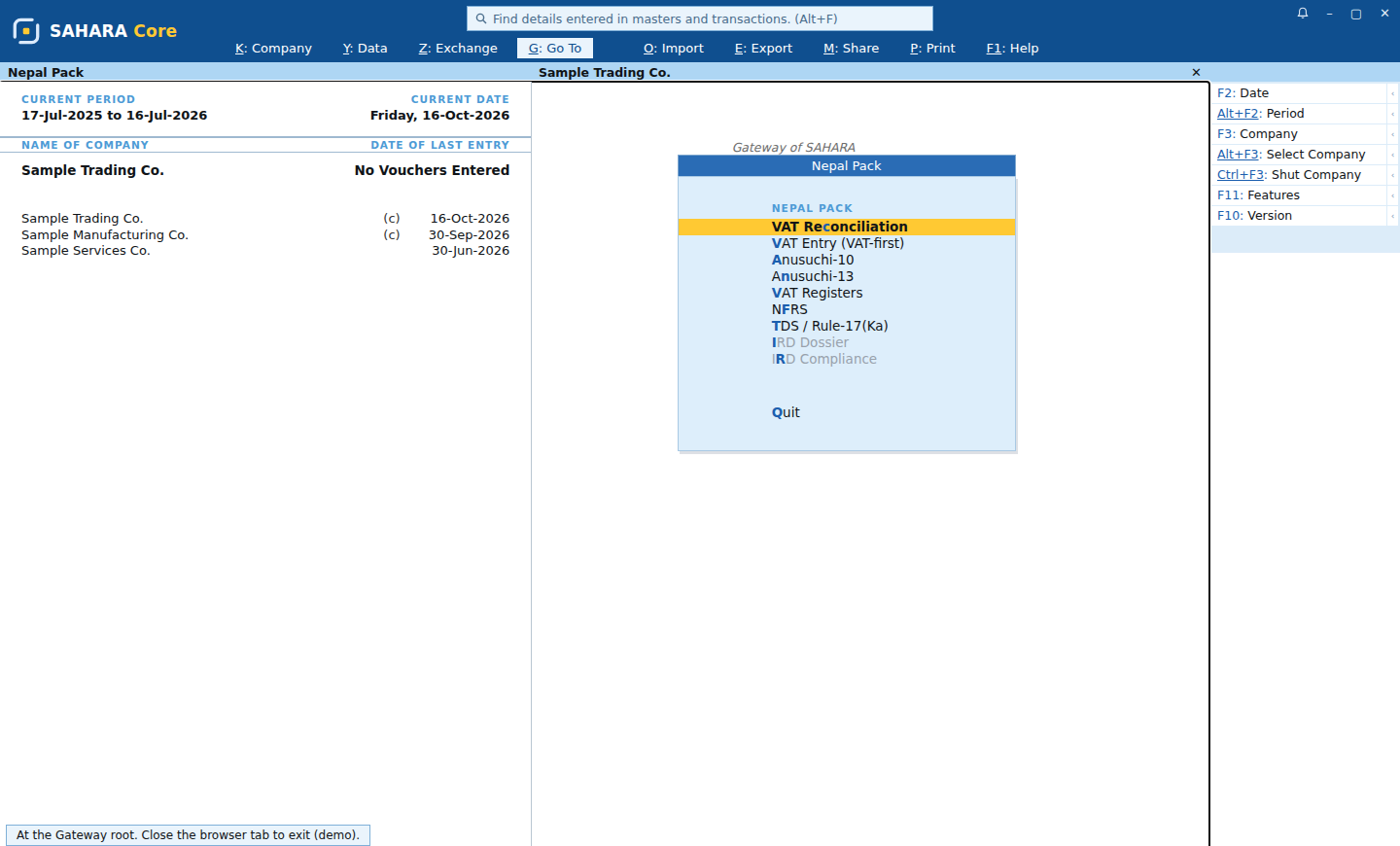Screen dimensions: 1400x846
Task: Open VAT Entry (VAT-first)
Action: click(847, 243)
